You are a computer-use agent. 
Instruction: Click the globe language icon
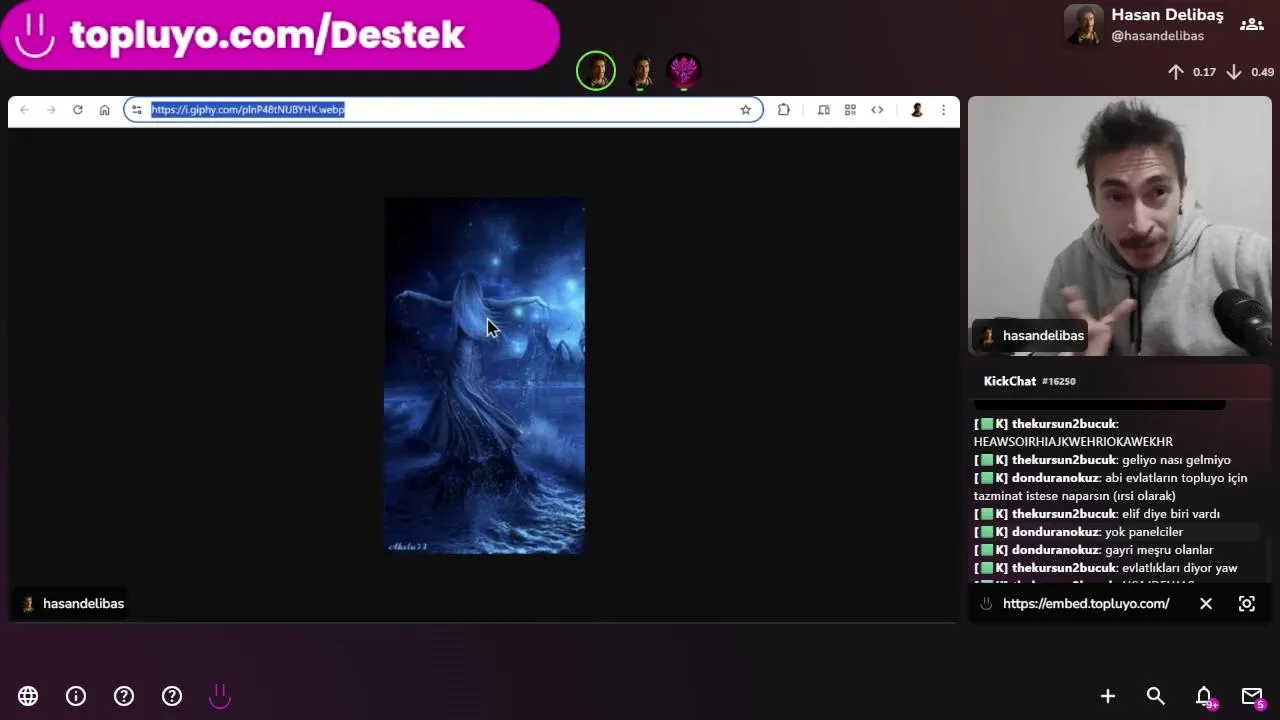pos(28,696)
